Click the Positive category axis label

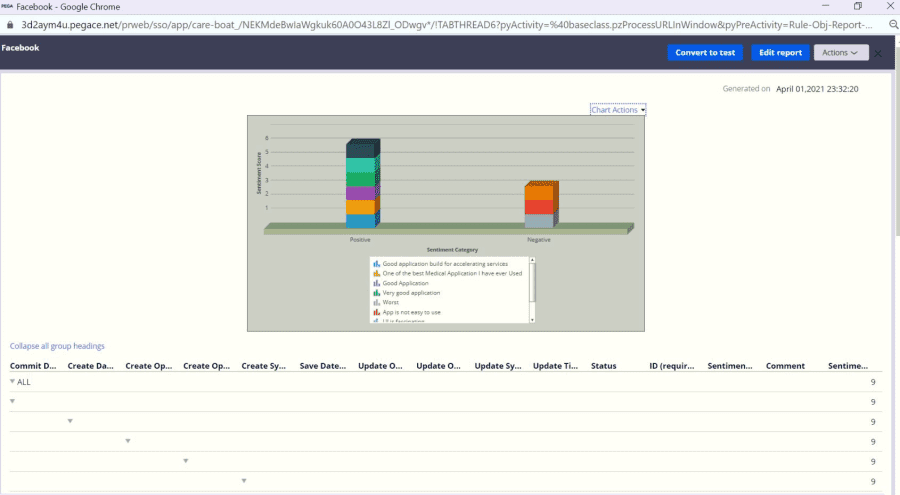[360, 239]
